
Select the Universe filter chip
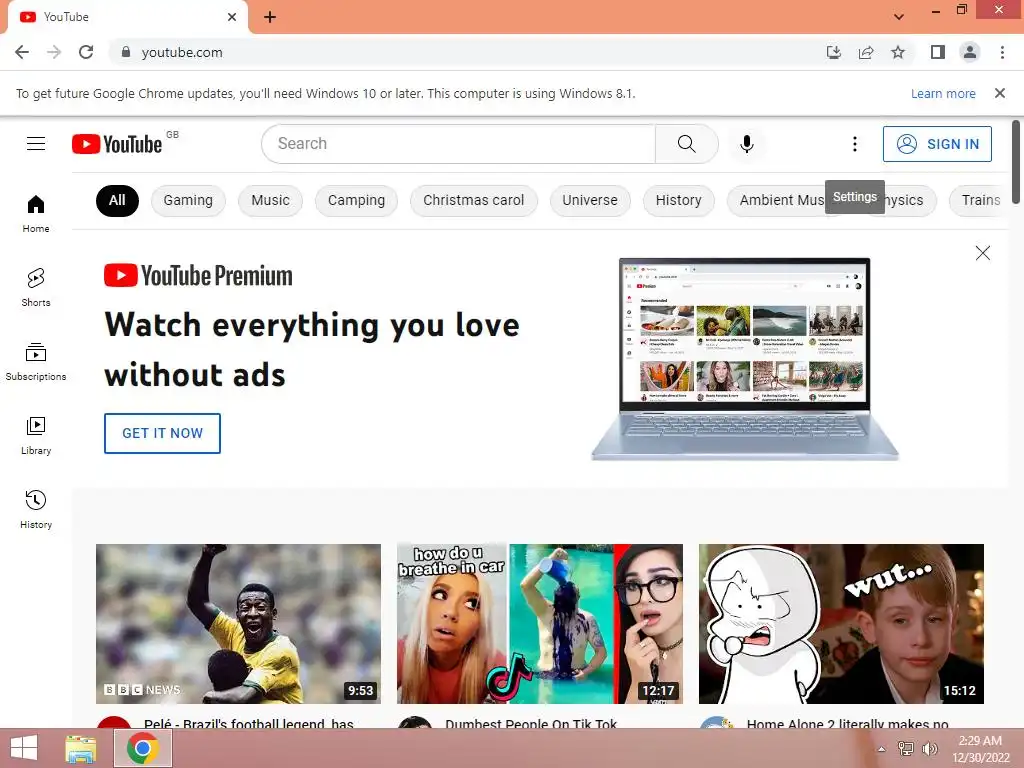[x=590, y=200]
